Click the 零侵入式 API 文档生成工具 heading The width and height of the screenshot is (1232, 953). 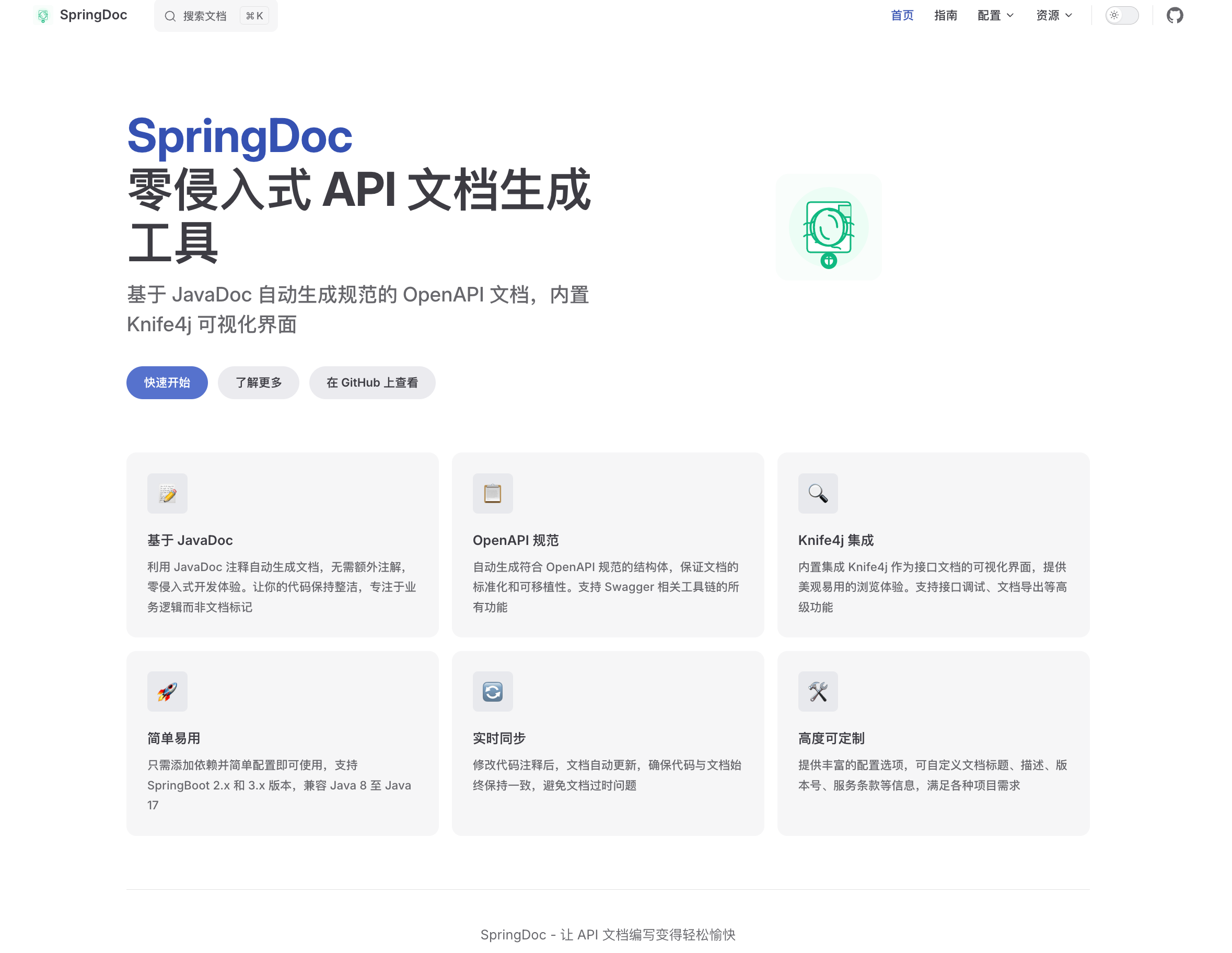(x=359, y=216)
